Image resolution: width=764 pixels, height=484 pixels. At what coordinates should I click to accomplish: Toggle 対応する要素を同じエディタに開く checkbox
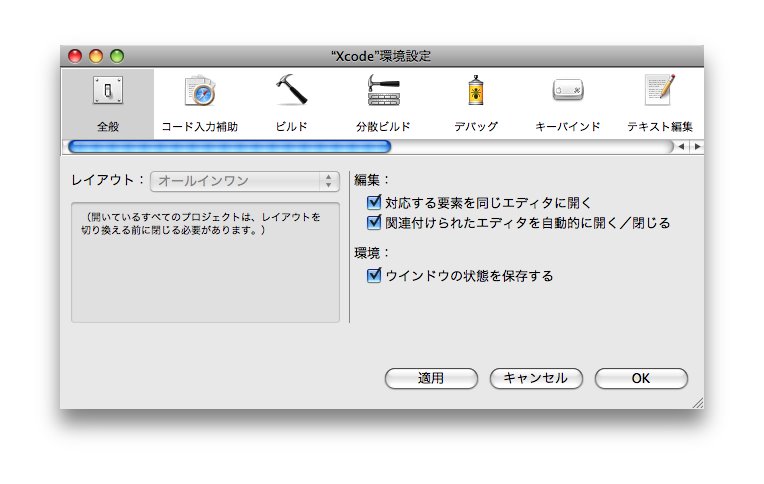[374, 202]
